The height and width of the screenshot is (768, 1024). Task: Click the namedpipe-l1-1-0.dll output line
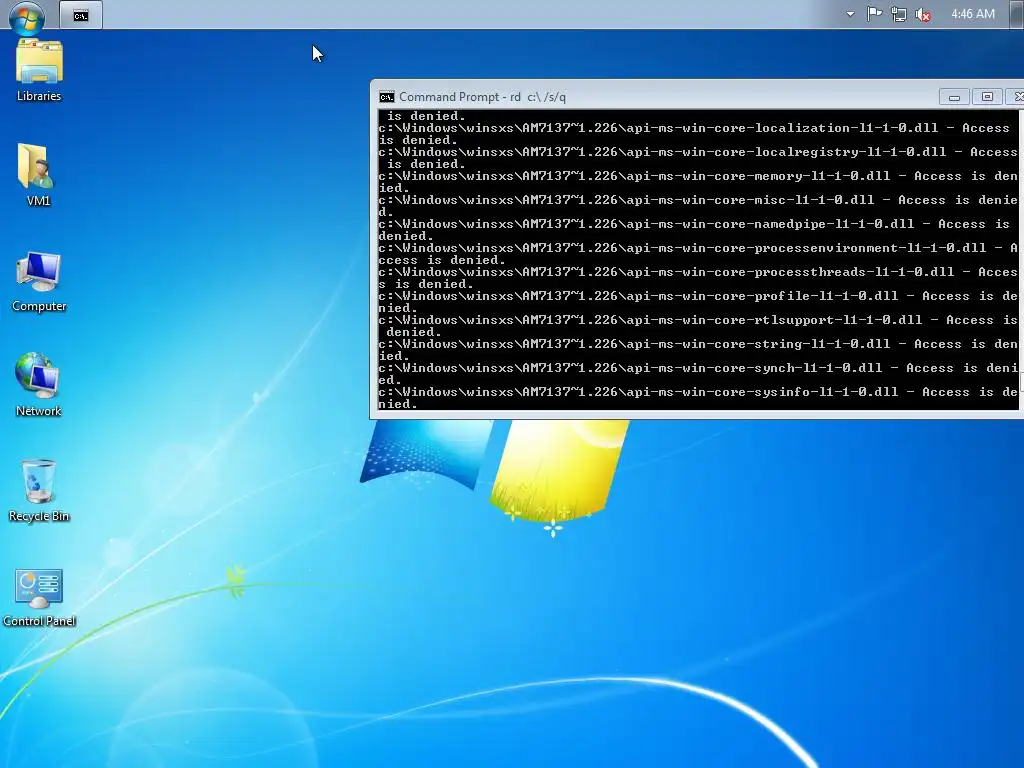coord(697,230)
